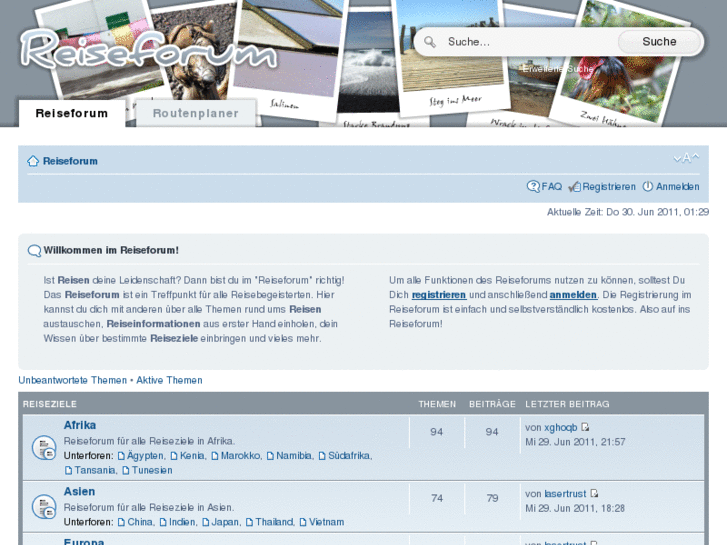727x545 pixels.
Task: Open the Thailand subforum link
Action: (274, 522)
